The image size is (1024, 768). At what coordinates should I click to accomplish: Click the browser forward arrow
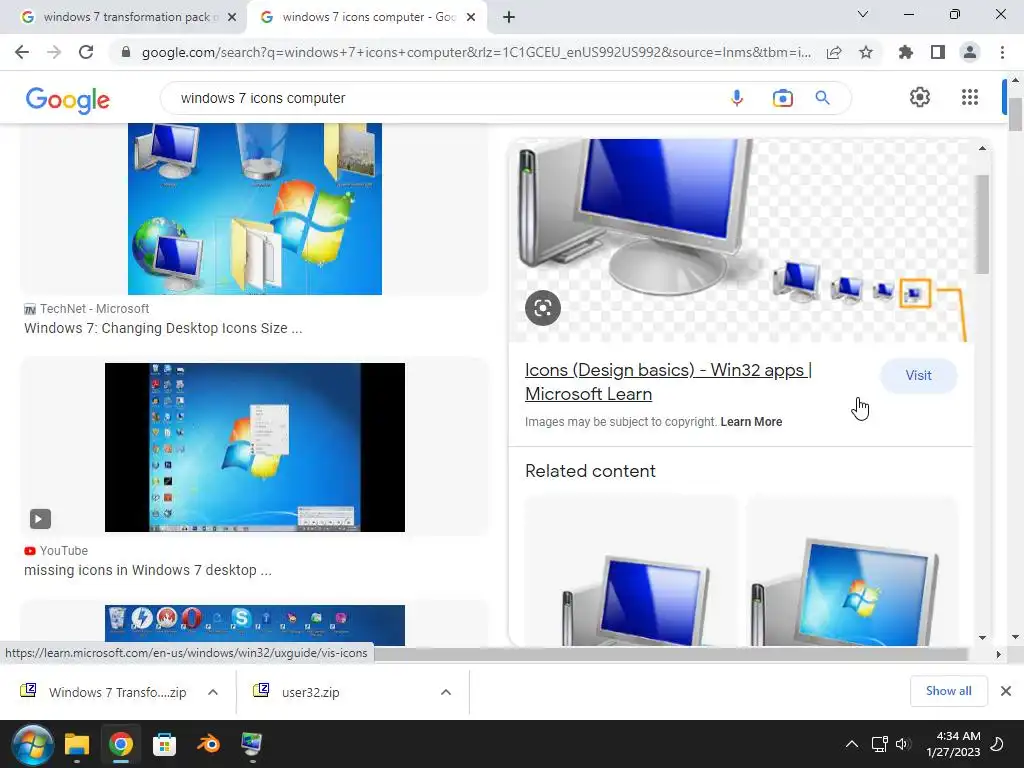tap(54, 52)
